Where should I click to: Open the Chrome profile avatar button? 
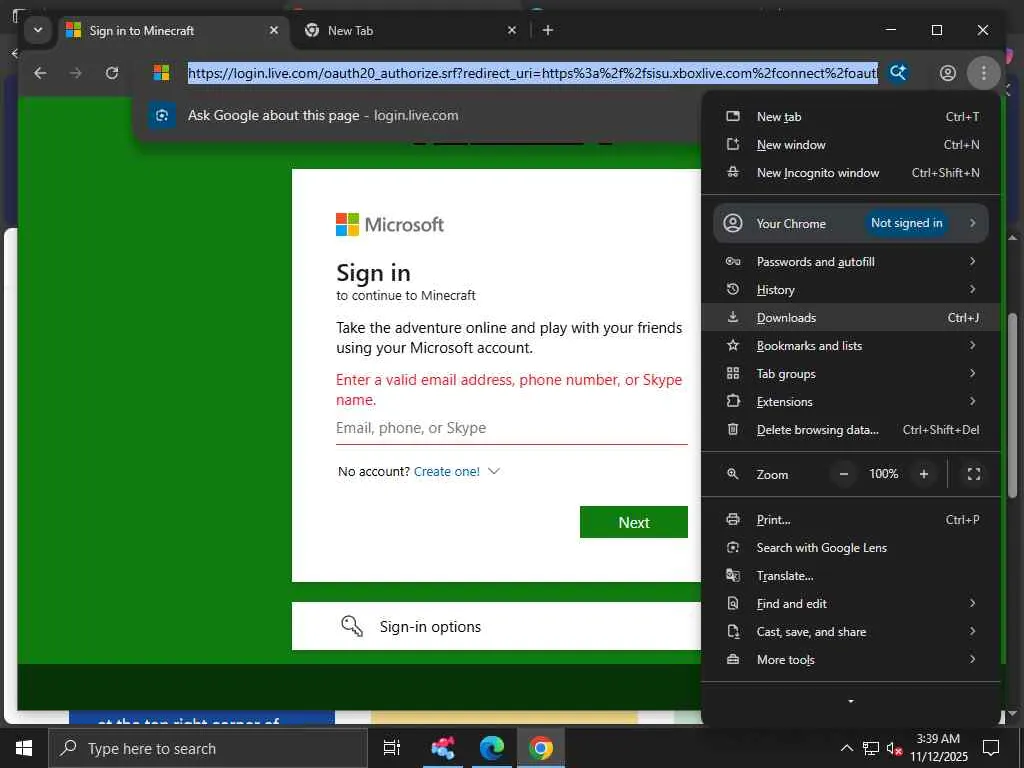pos(948,73)
